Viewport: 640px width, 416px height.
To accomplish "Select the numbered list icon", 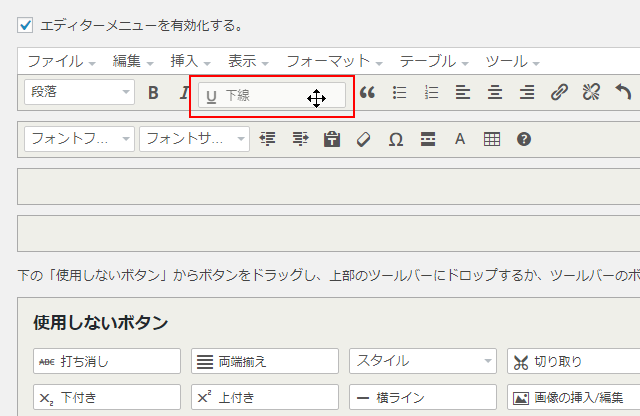I will [x=432, y=93].
